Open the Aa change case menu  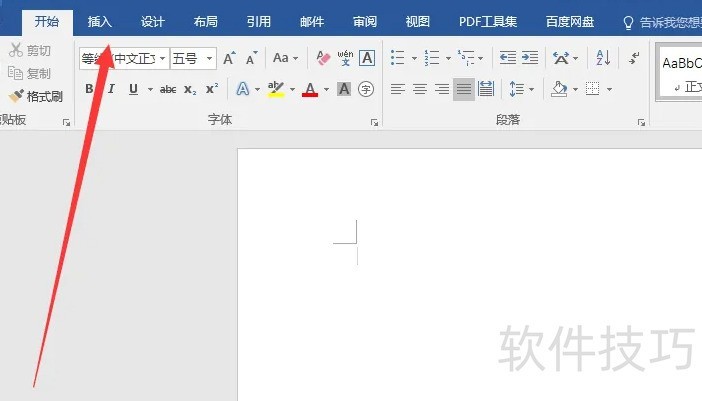pyautogui.click(x=285, y=58)
